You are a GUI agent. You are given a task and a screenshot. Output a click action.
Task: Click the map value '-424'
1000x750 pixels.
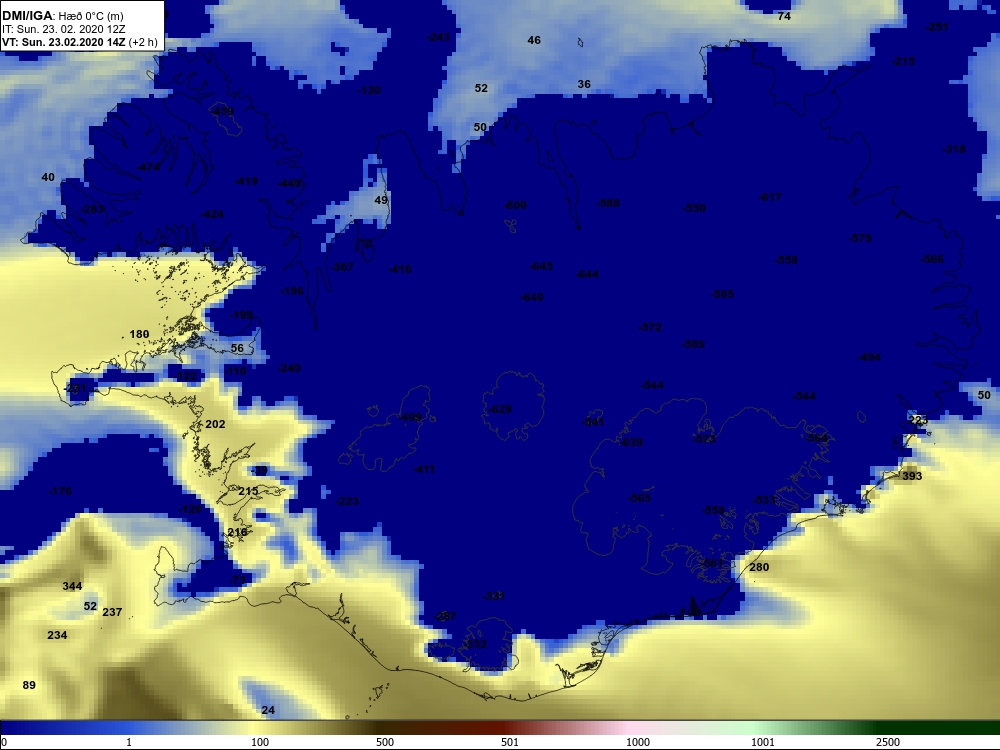(212, 214)
